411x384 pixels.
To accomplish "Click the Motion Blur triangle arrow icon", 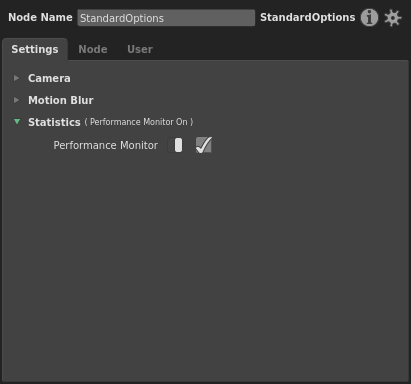I will pyautogui.click(x=16, y=100).
